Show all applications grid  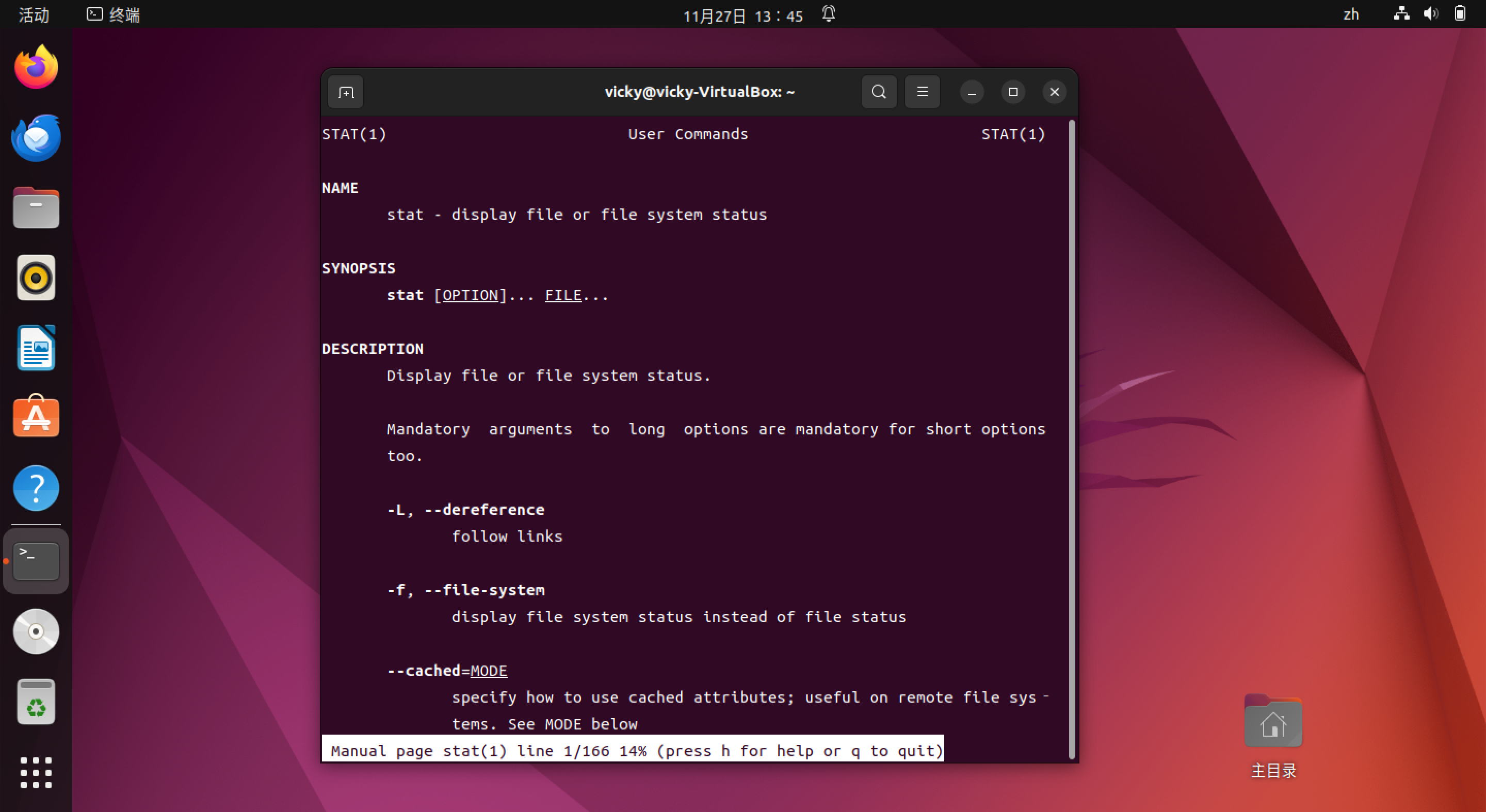pyautogui.click(x=36, y=772)
